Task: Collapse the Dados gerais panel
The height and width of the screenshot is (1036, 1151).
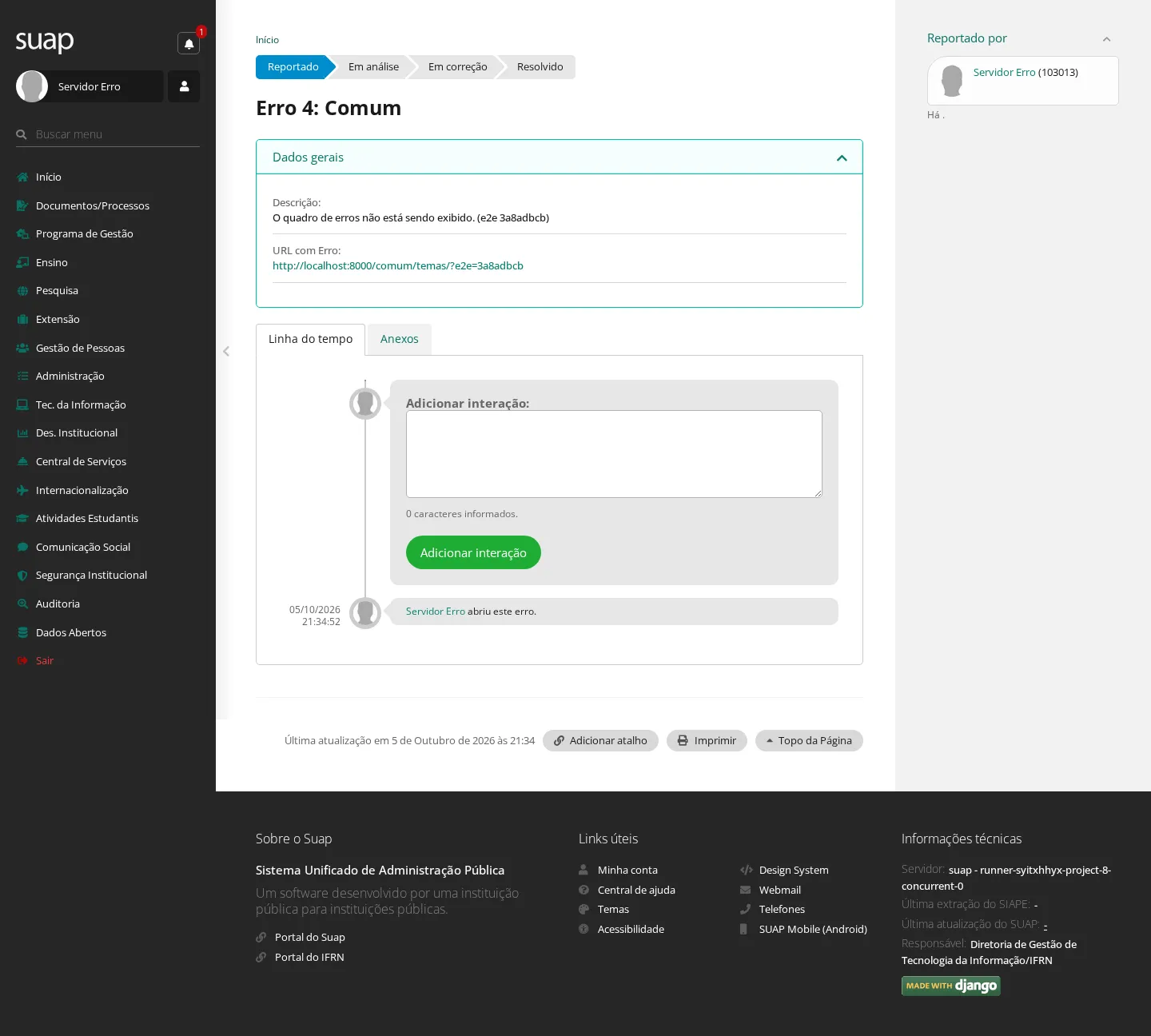Action: point(842,157)
